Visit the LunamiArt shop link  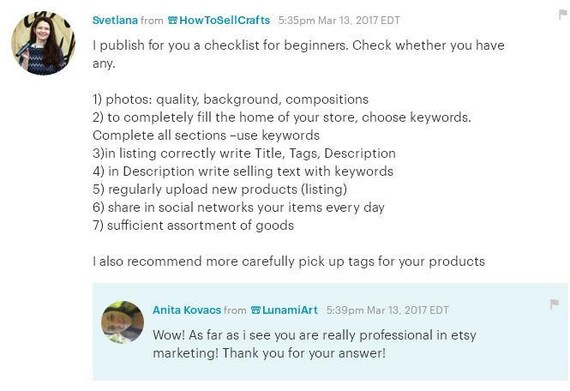point(290,310)
